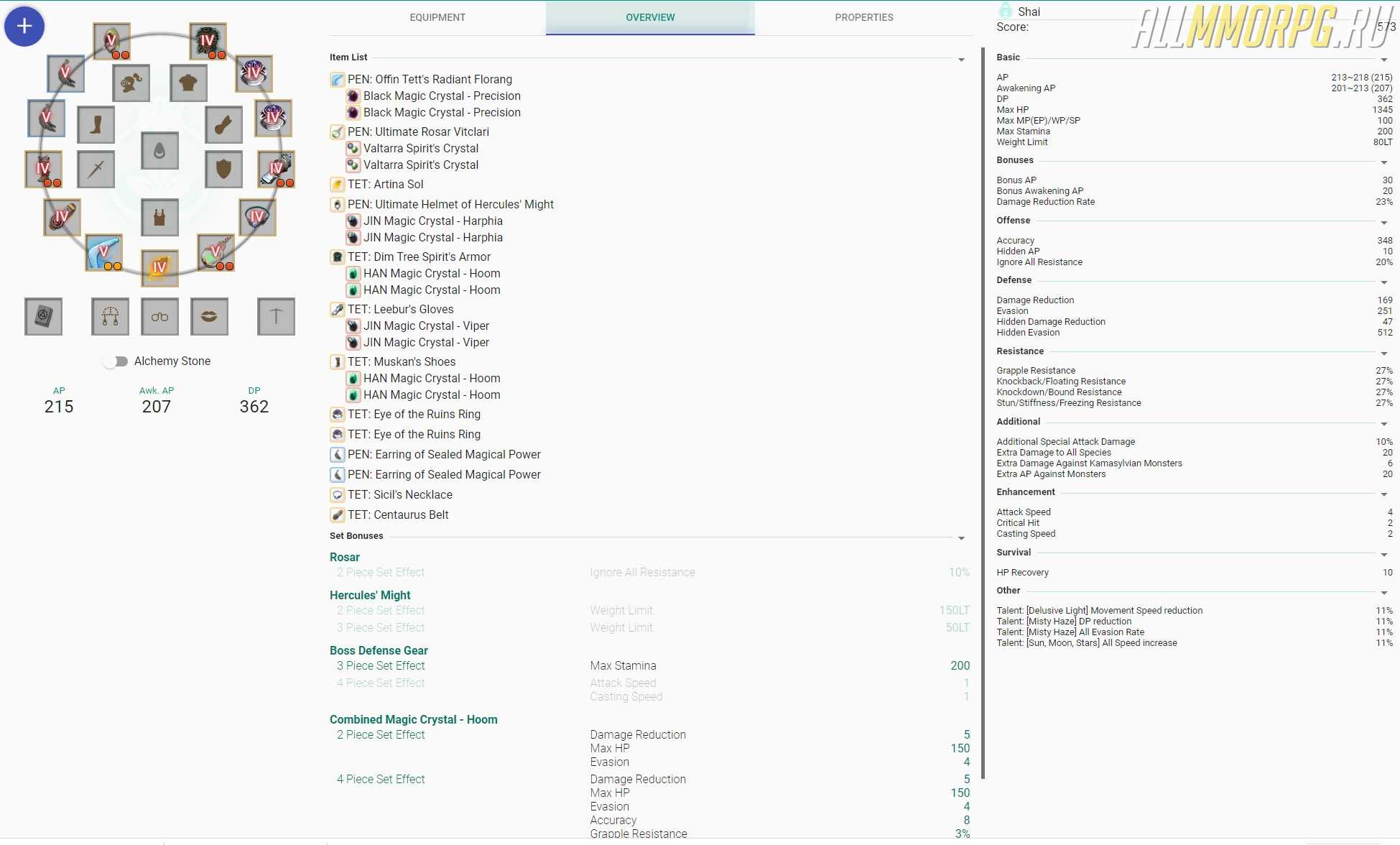Click the blue plus add button
The width and height of the screenshot is (1400, 845).
pyautogui.click(x=24, y=27)
